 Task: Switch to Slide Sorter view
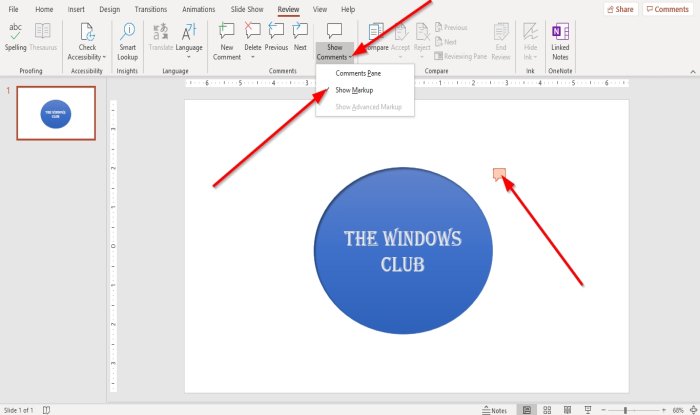click(547, 410)
